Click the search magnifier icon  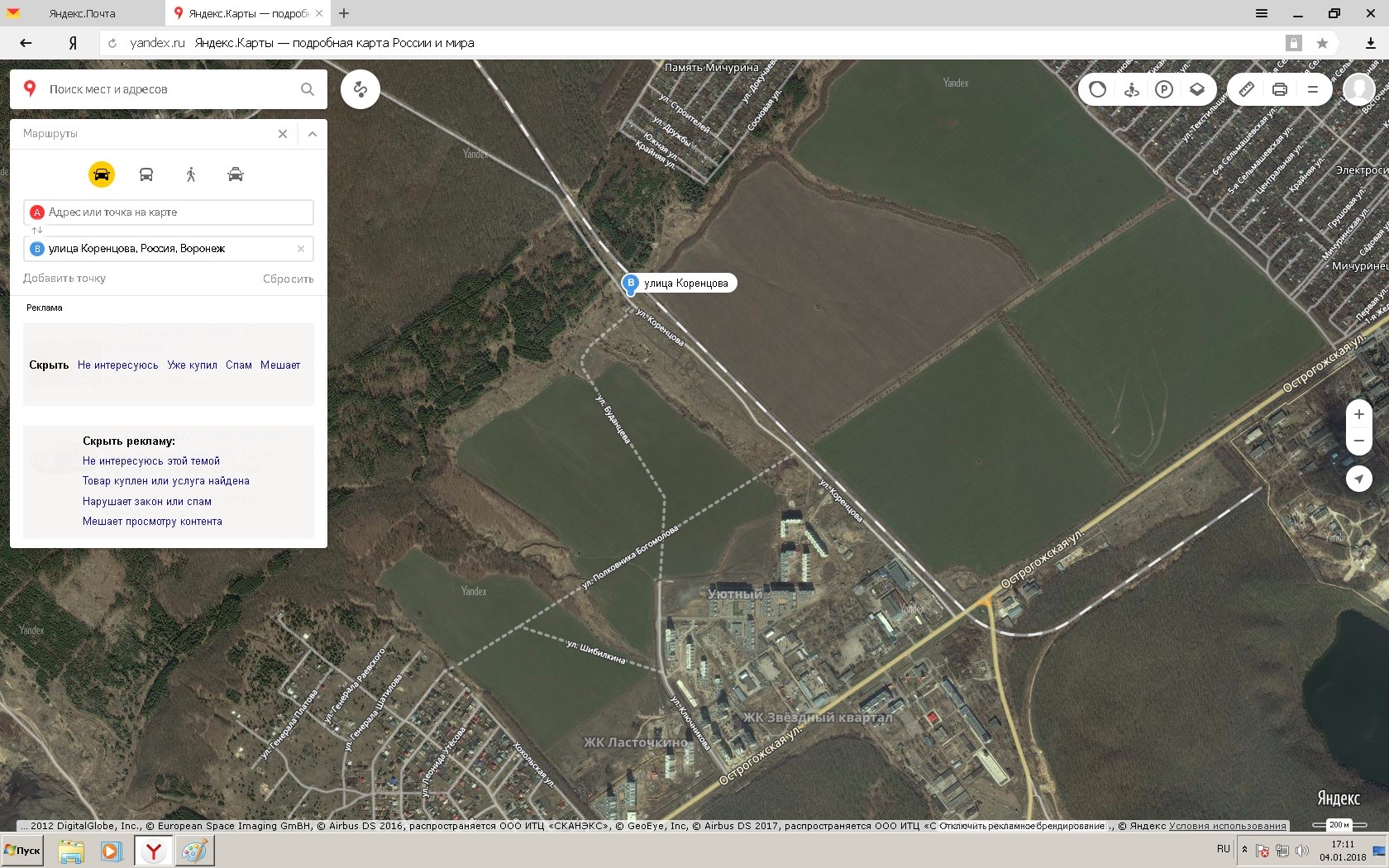pyautogui.click(x=308, y=89)
